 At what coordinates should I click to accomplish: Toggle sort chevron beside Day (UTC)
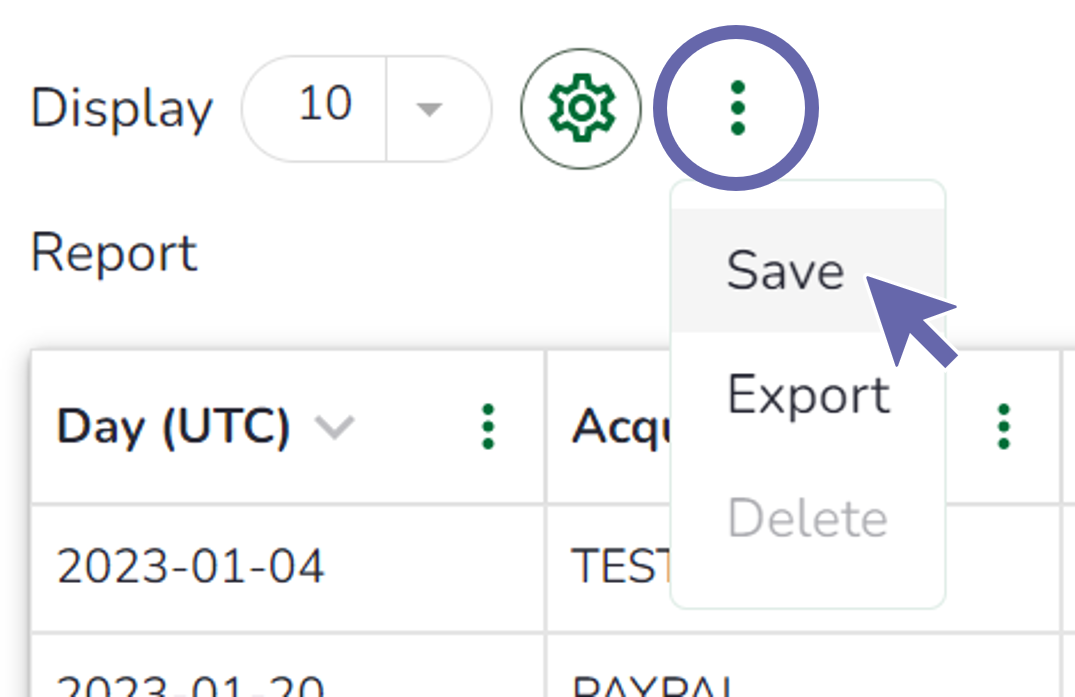[334, 428]
